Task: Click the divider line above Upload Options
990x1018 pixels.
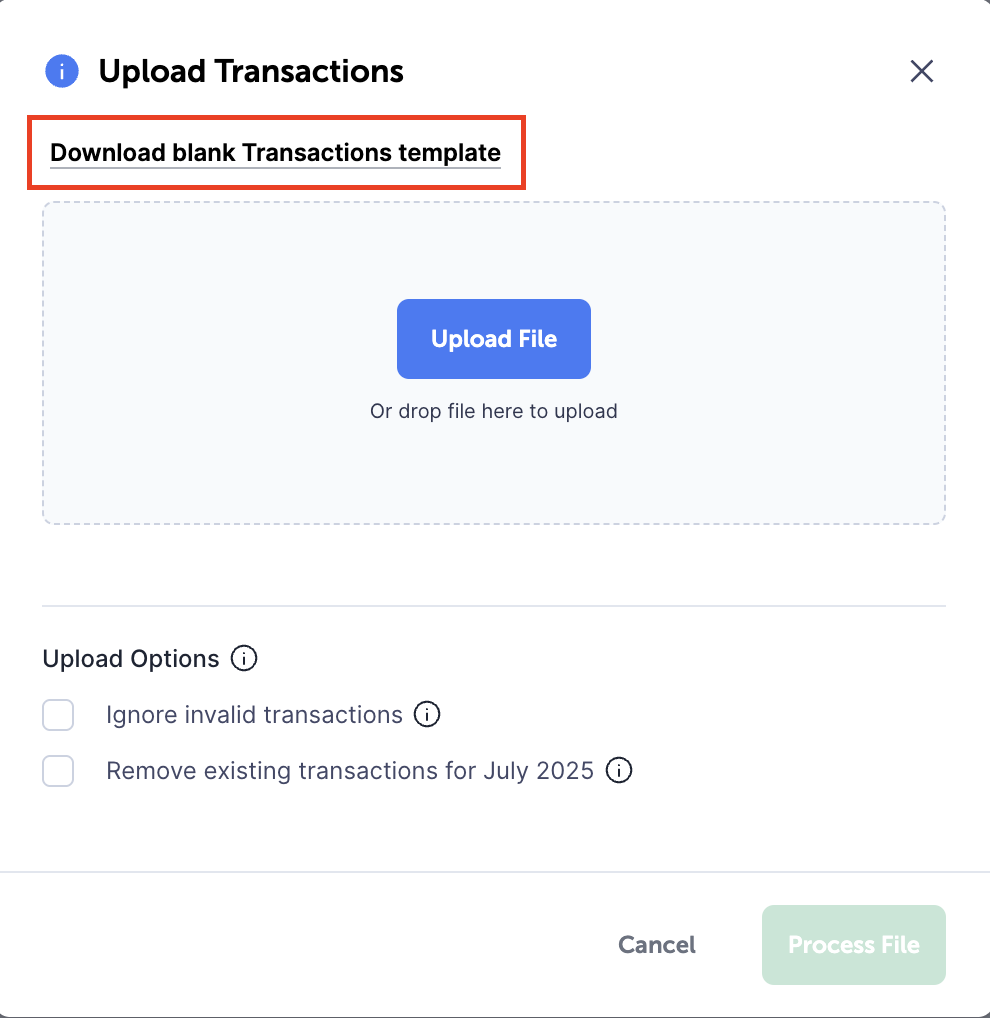Action: [494, 606]
